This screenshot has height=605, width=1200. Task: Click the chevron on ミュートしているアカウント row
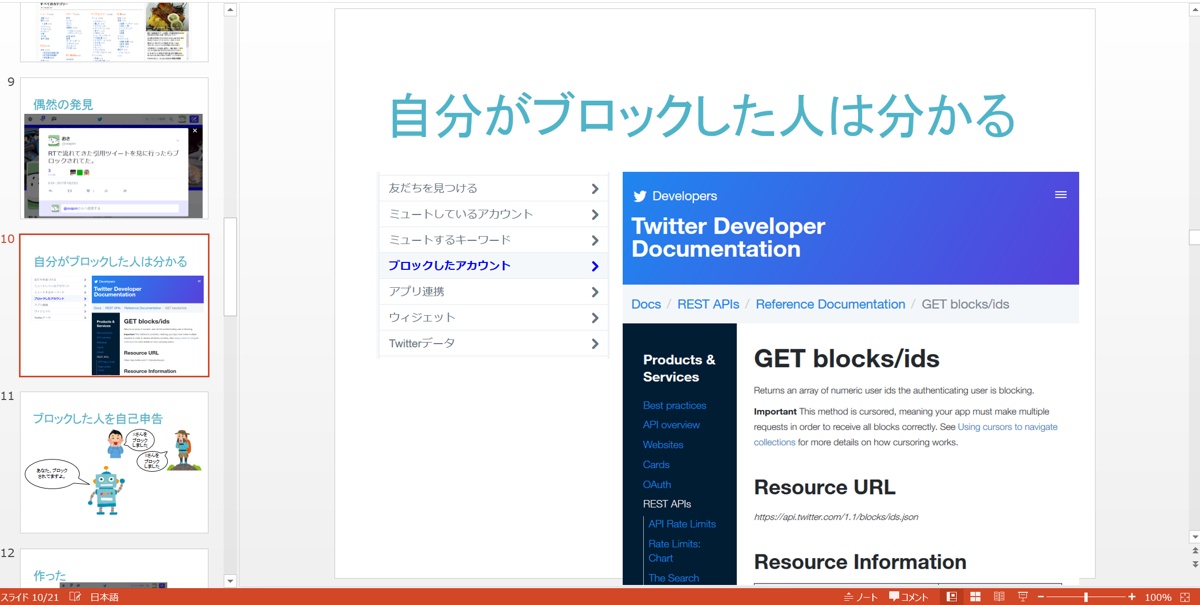595,214
